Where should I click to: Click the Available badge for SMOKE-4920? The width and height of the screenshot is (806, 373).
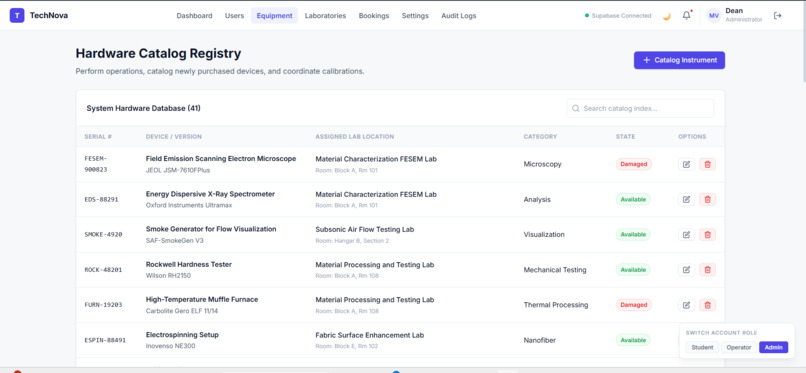(633, 234)
